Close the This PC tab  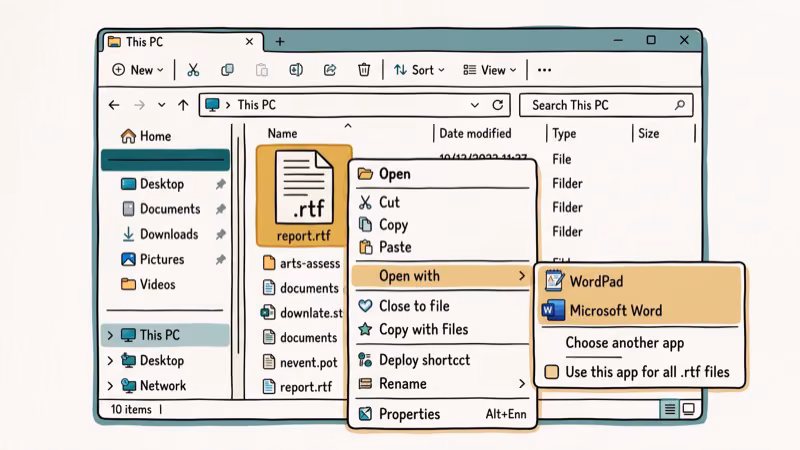249,42
